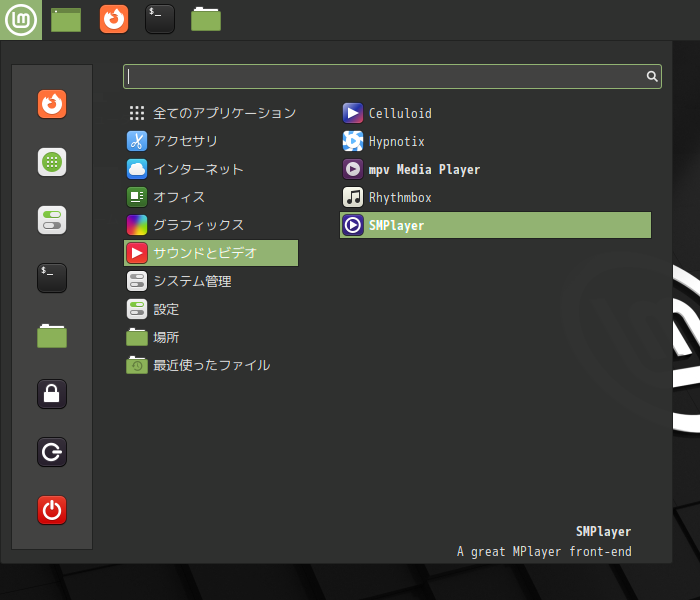Click the magnifier icon in search box
The image size is (700, 600).
pos(652,76)
